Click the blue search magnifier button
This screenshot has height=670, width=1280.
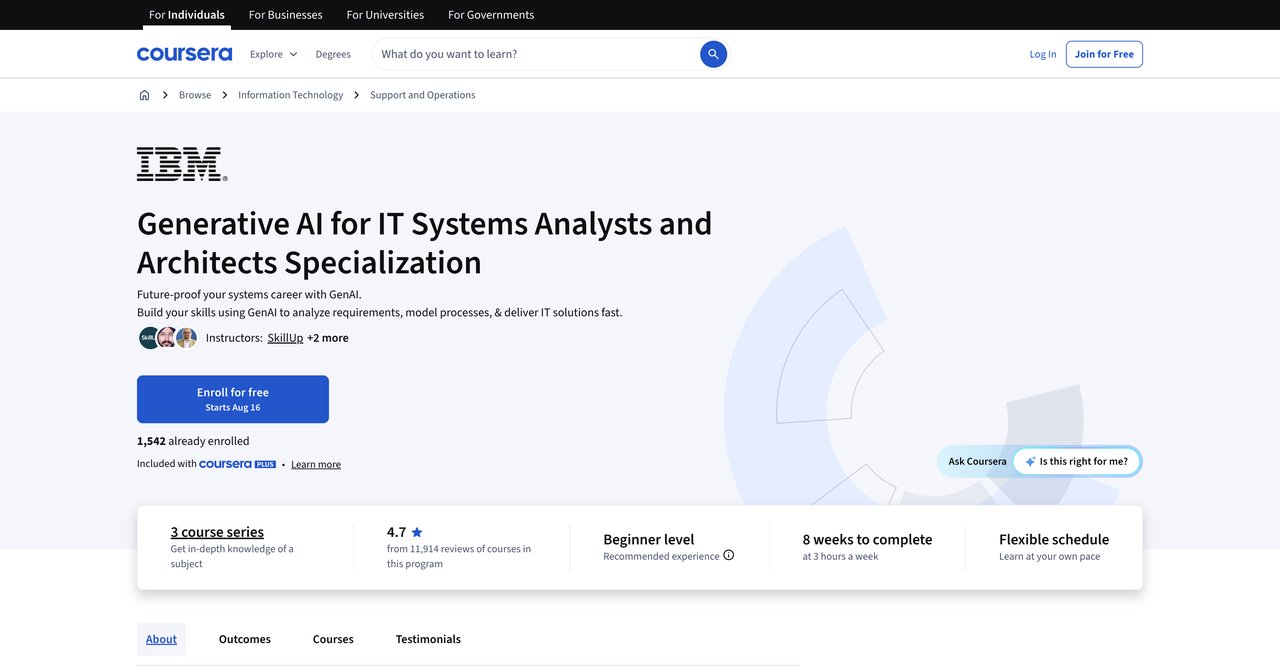[x=713, y=54]
